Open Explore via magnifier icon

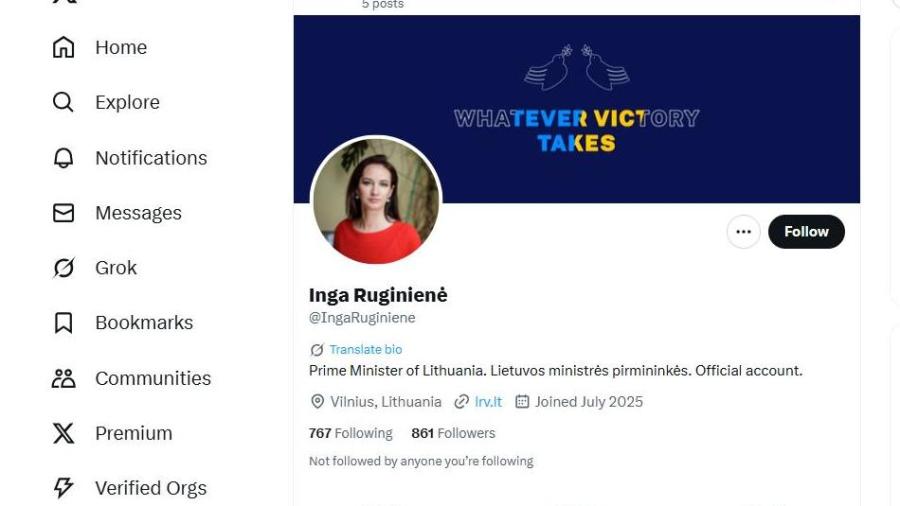coord(63,102)
